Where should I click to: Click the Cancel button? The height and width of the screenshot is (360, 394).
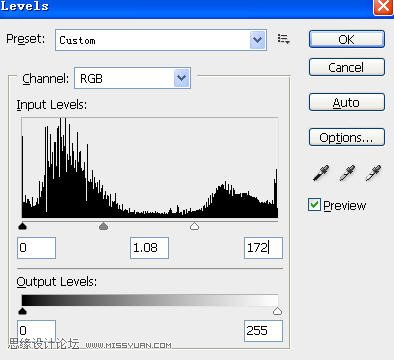347,67
